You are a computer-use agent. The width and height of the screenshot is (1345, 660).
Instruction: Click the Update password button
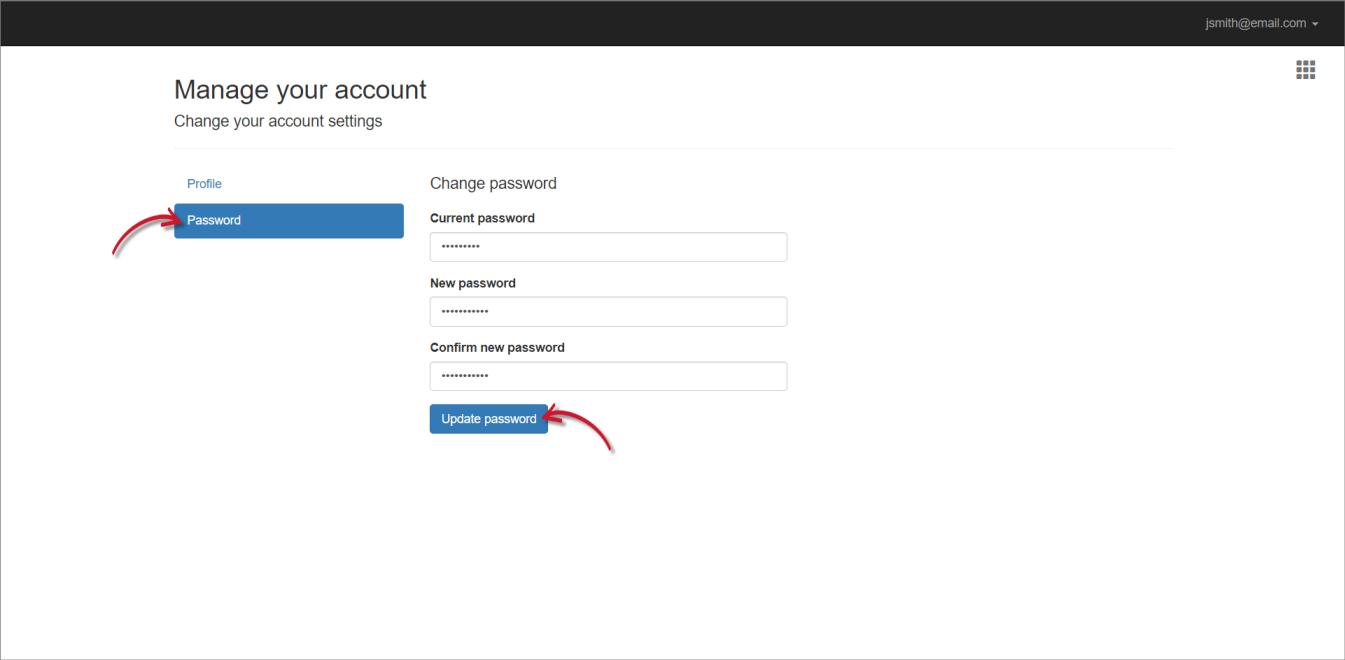click(x=488, y=418)
